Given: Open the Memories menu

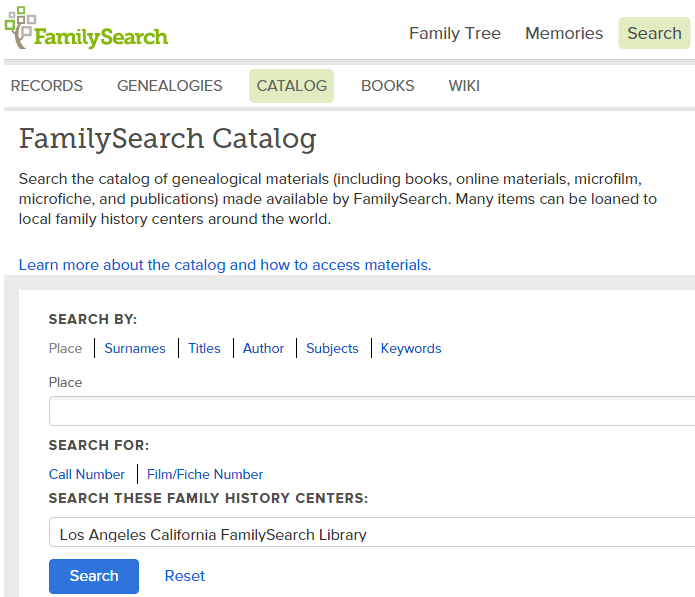Looking at the screenshot, I should click(x=563, y=33).
